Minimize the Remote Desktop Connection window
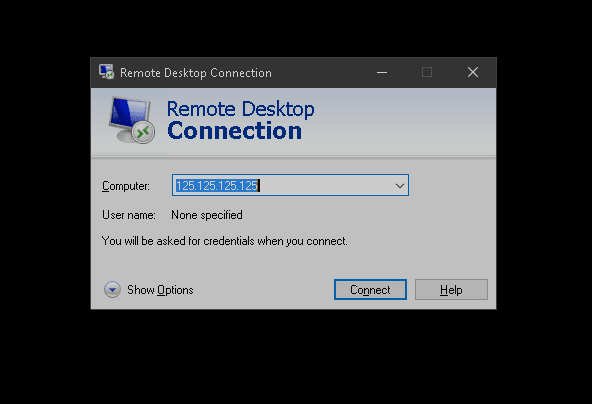Image resolution: width=592 pixels, height=404 pixels. coord(382,72)
